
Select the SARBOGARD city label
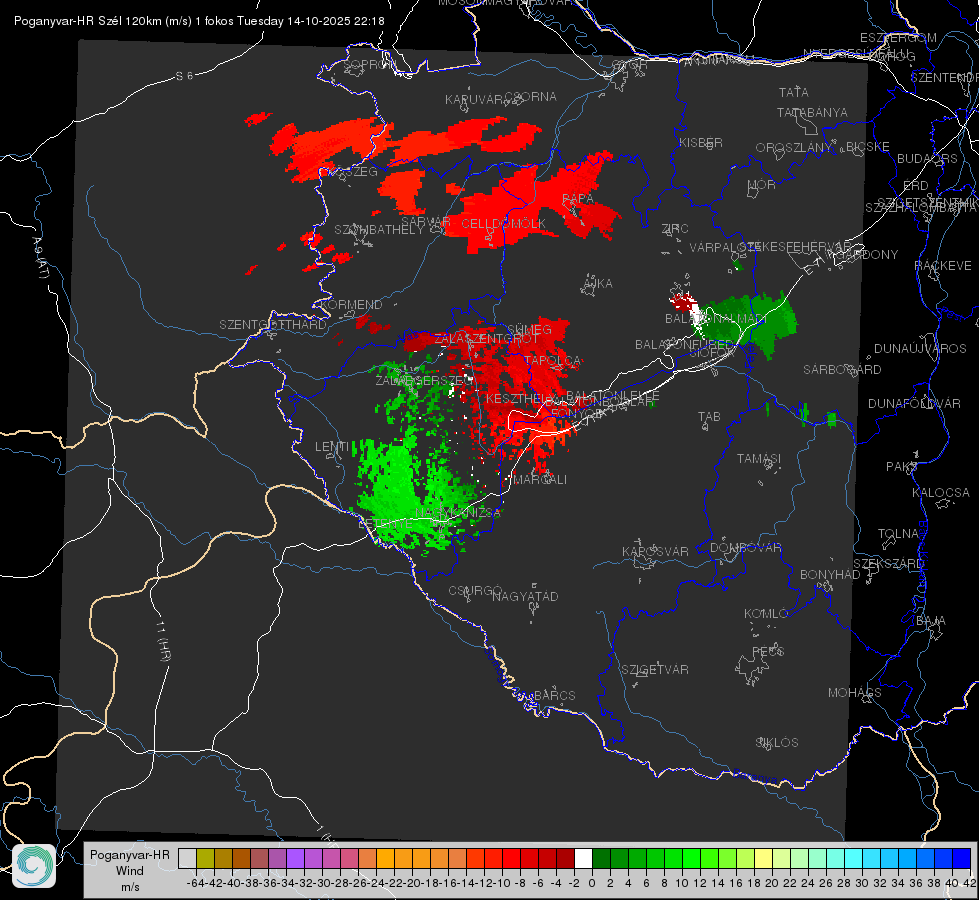point(842,370)
